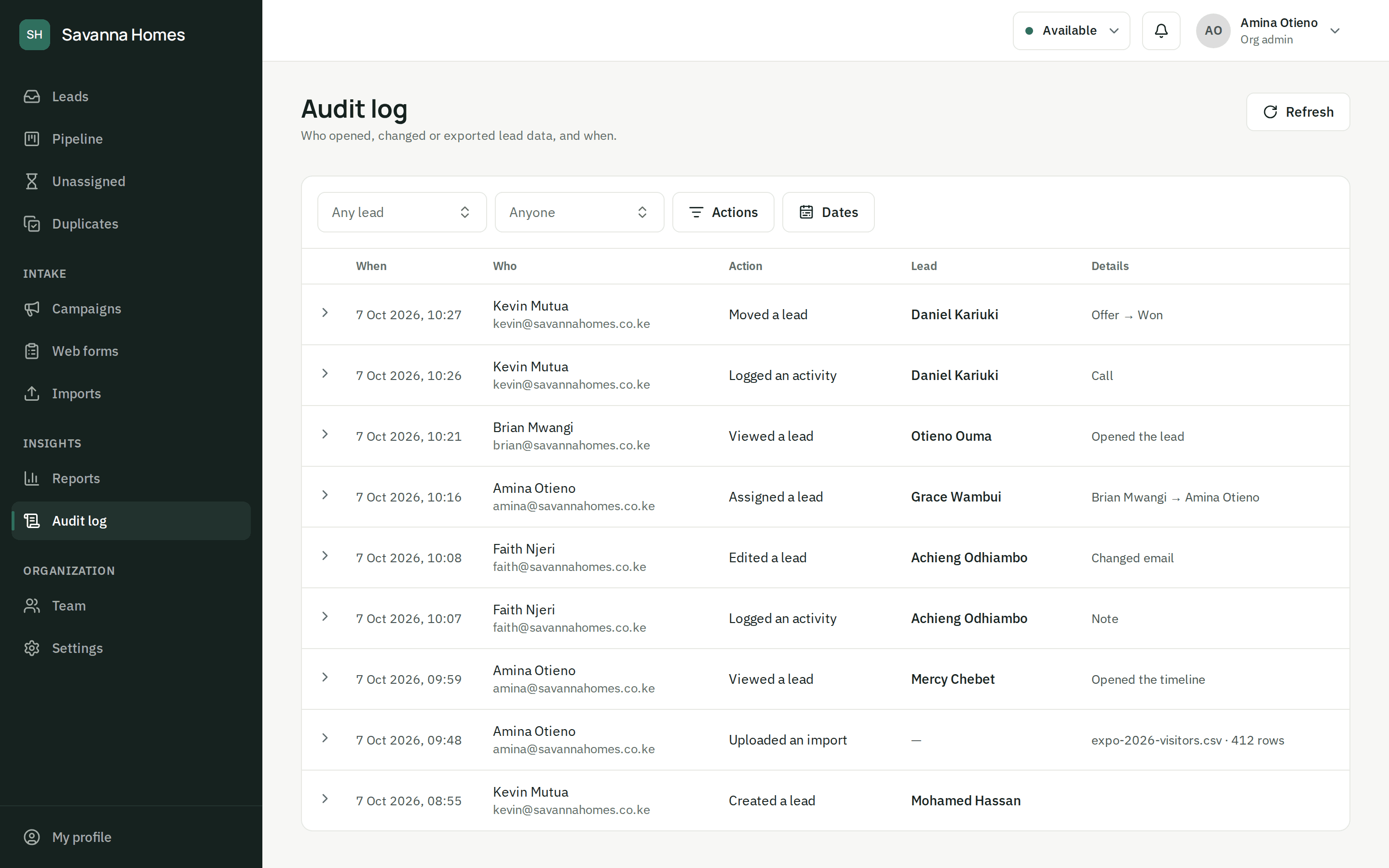The height and width of the screenshot is (868, 1389).
Task: Click the AO user avatar
Action: click(x=1213, y=31)
